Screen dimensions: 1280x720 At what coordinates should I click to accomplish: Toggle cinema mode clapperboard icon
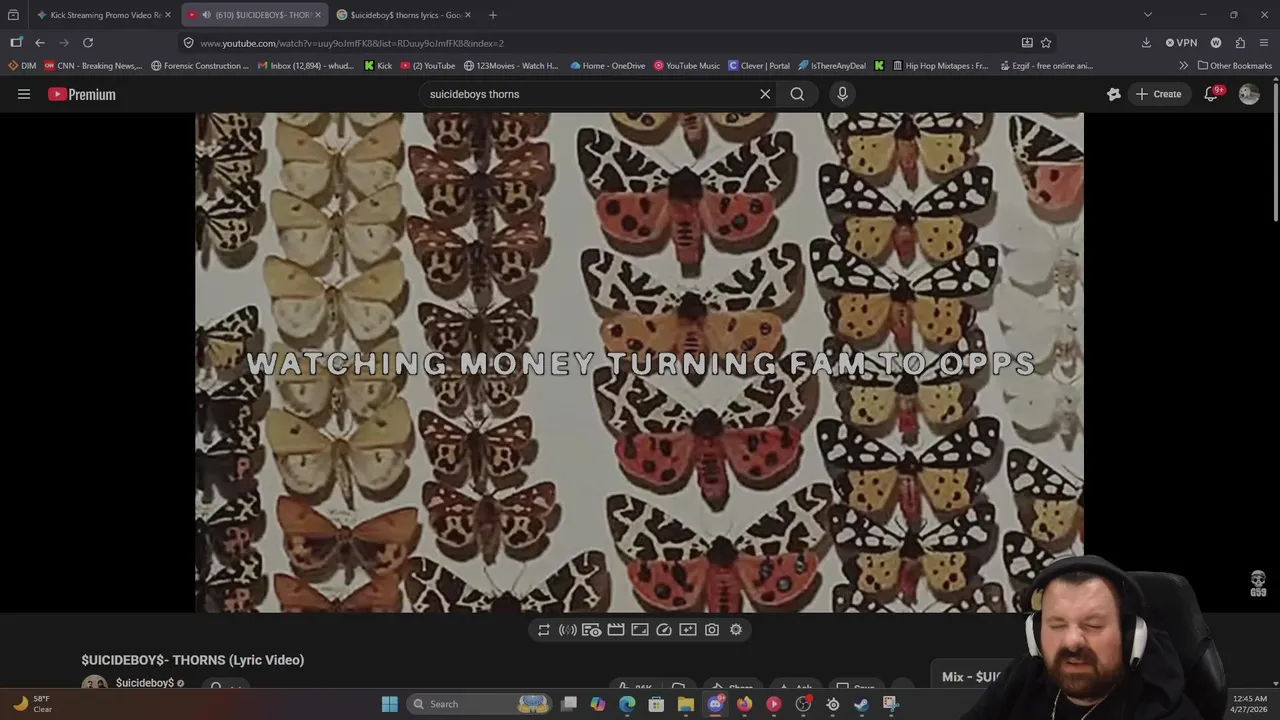(x=616, y=630)
